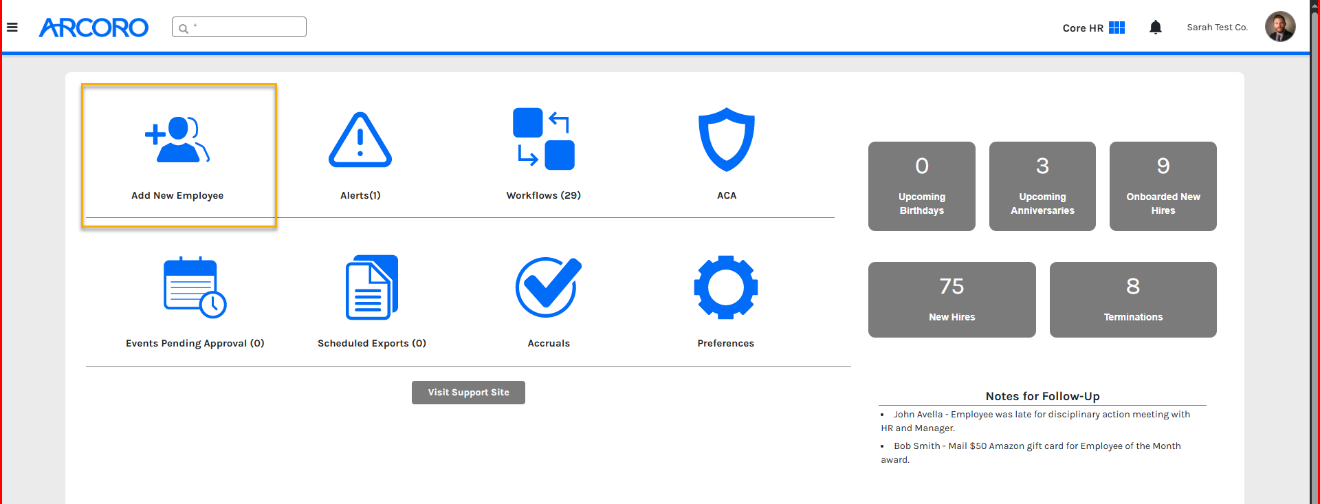Viewport: 1320px width, 504px height.
Task: Click the Add New Employee label
Action: [x=178, y=196]
